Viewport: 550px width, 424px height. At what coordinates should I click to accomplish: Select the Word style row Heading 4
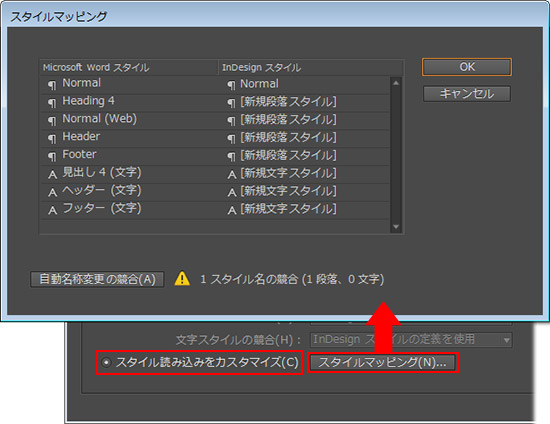[129, 102]
